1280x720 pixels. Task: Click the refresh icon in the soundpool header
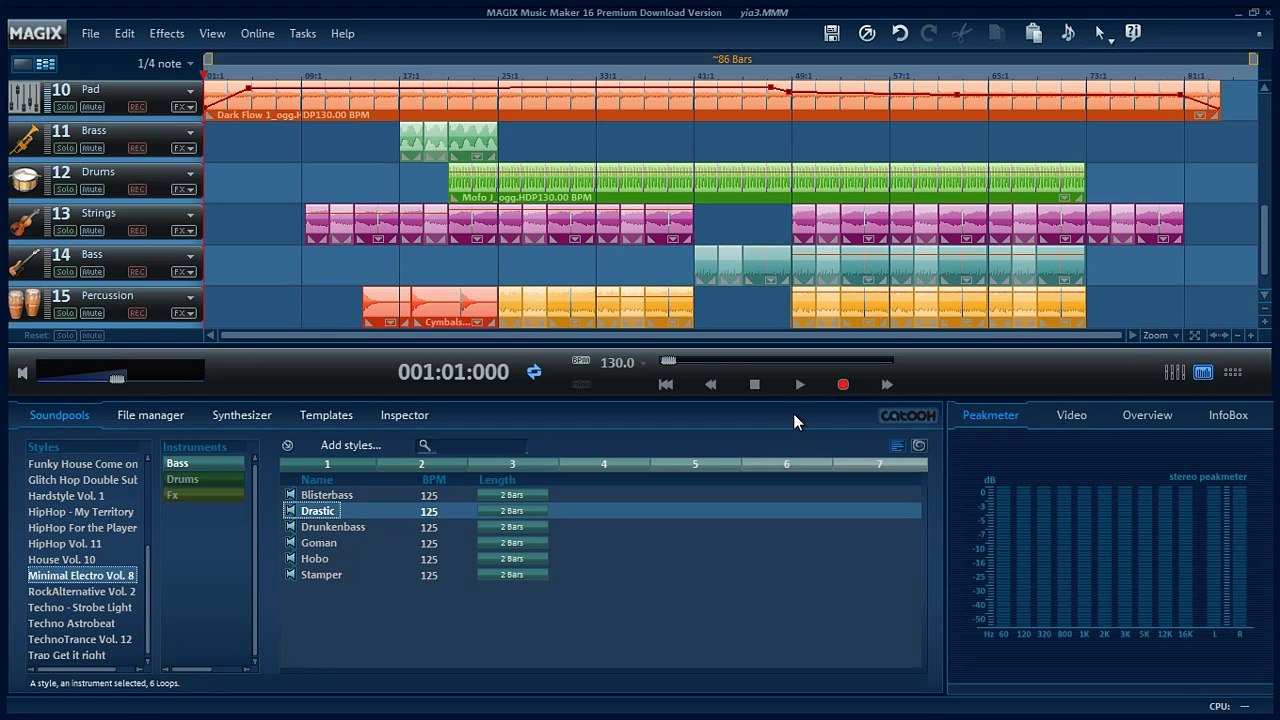click(x=919, y=446)
